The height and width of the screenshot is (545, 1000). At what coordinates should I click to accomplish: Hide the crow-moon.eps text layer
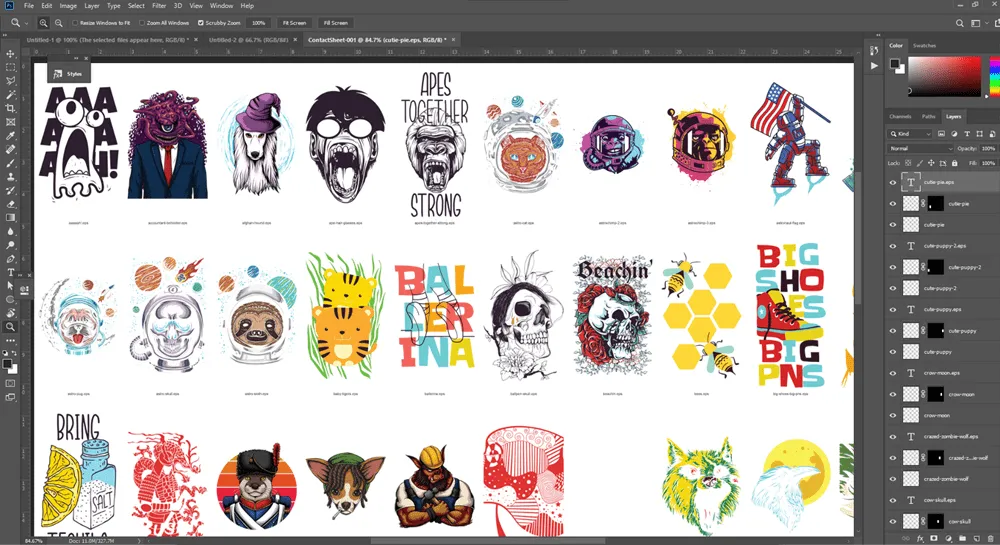click(x=893, y=373)
